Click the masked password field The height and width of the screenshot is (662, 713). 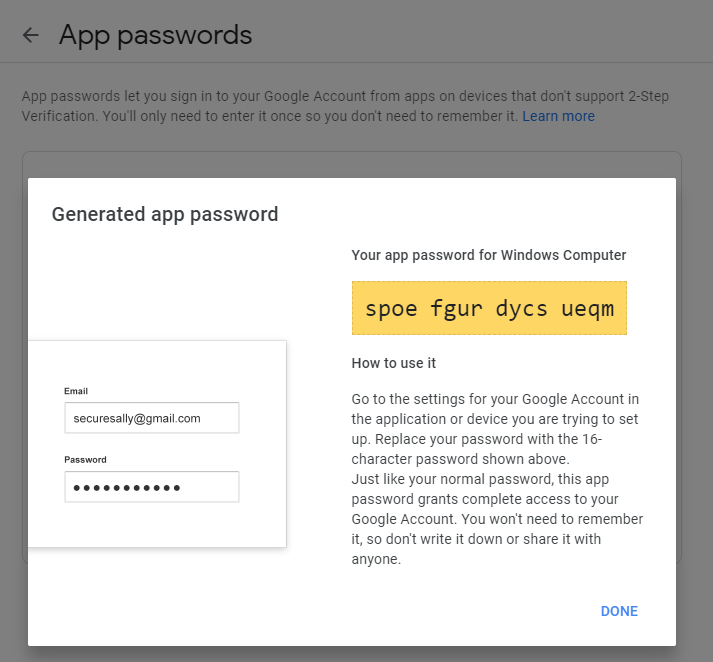coord(151,487)
